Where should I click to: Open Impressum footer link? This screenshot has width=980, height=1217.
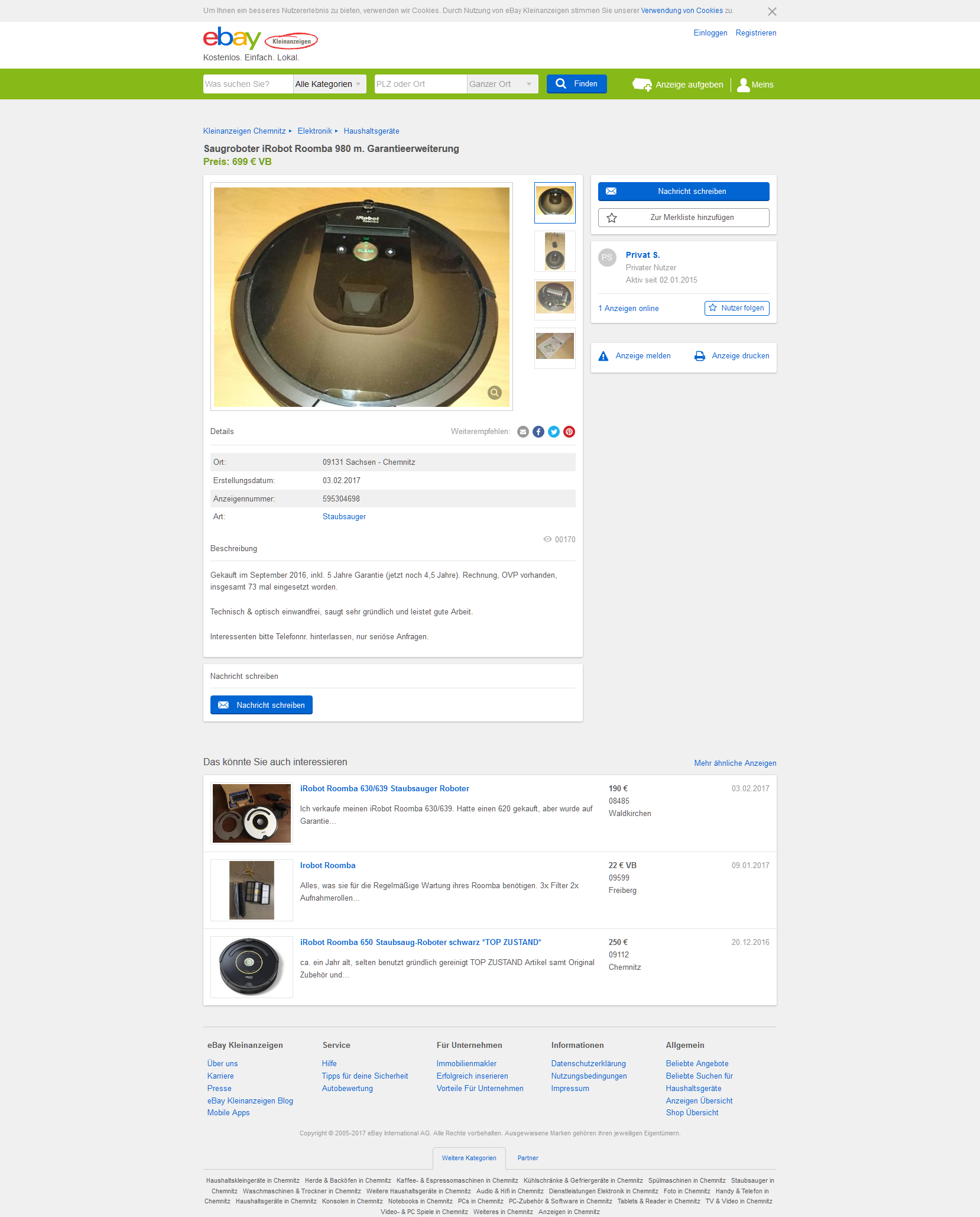coord(570,1089)
